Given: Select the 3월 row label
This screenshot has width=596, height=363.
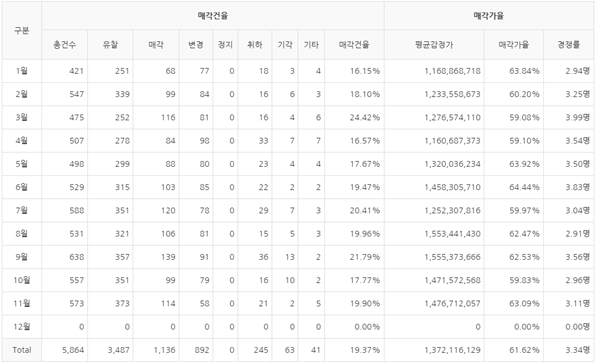Looking at the screenshot, I should [x=22, y=117].
